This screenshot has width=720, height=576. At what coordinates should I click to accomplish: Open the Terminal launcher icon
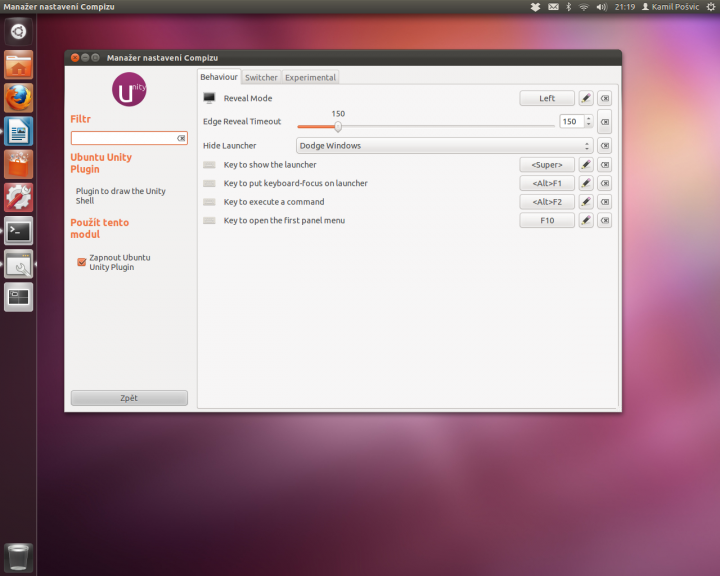[x=18, y=231]
